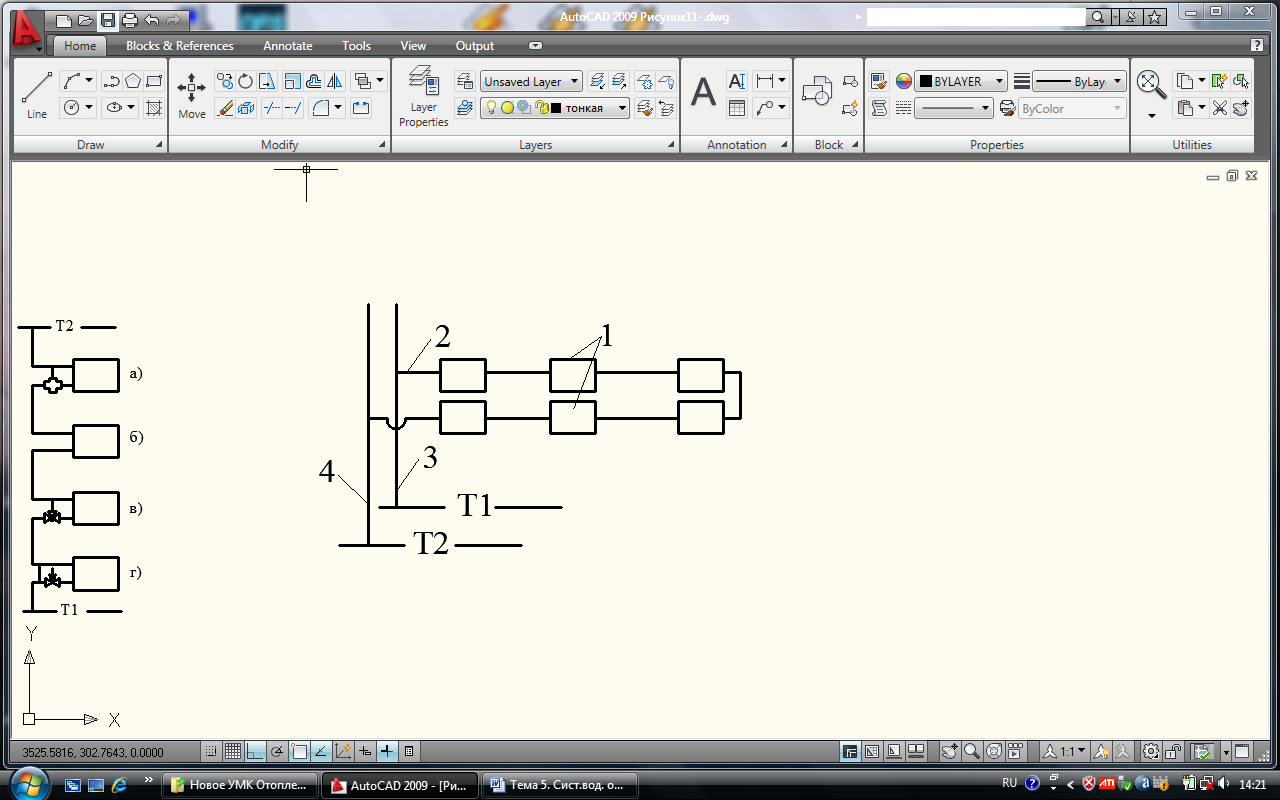Switch to Blocks & References tab
Viewport: 1280px width, 800px height.
click(180, 46)
